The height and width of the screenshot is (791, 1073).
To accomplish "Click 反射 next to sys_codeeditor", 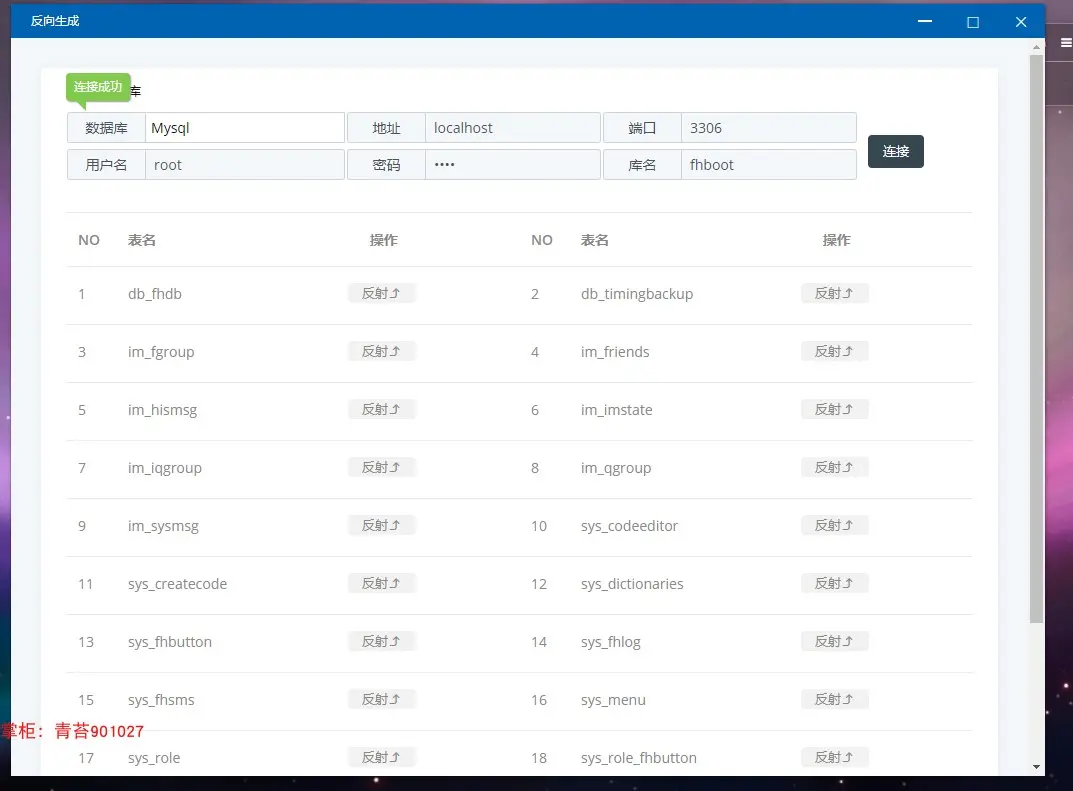I will [x=834, y=526].
